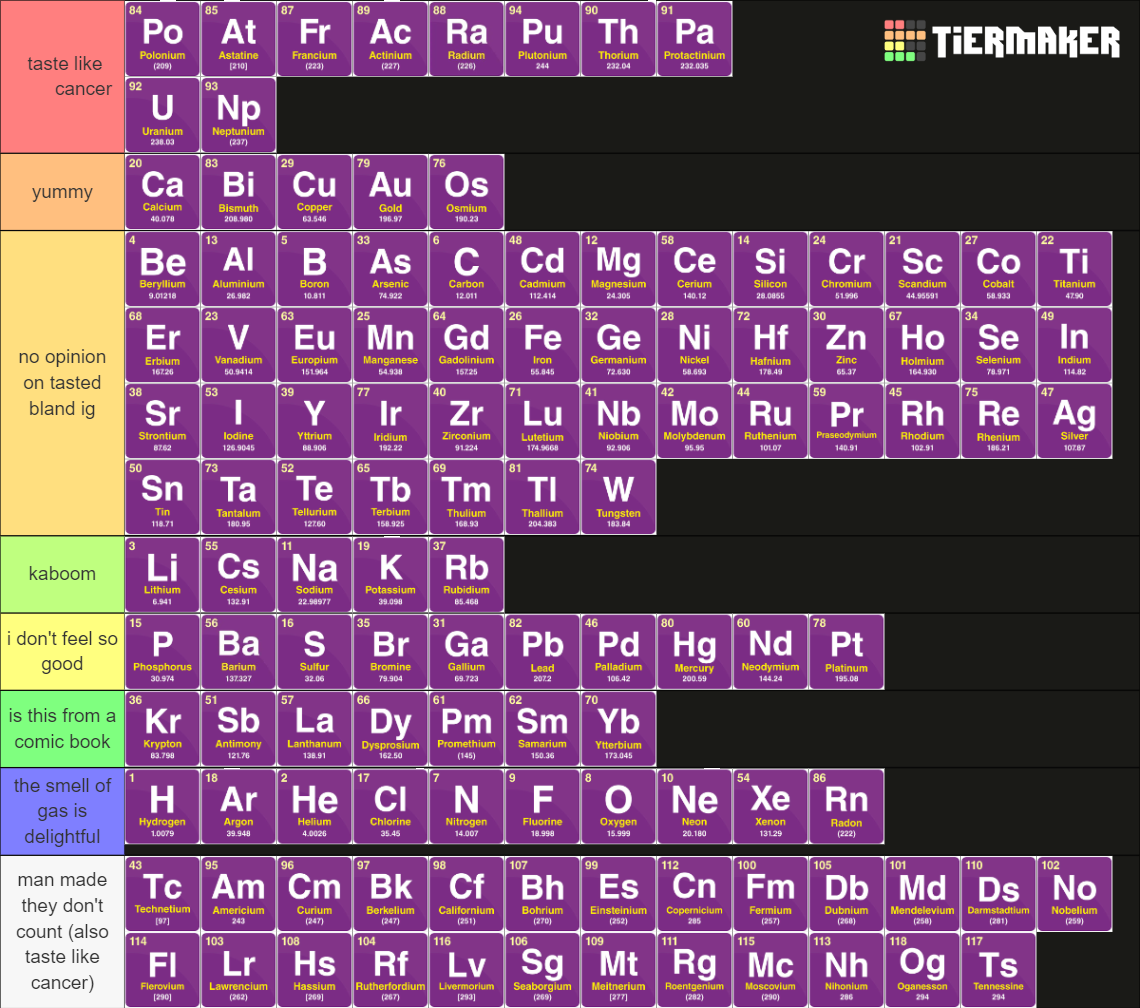Click 'the smell of gas is delightful' label
1140x1008 pixels.
pos(62,810)
